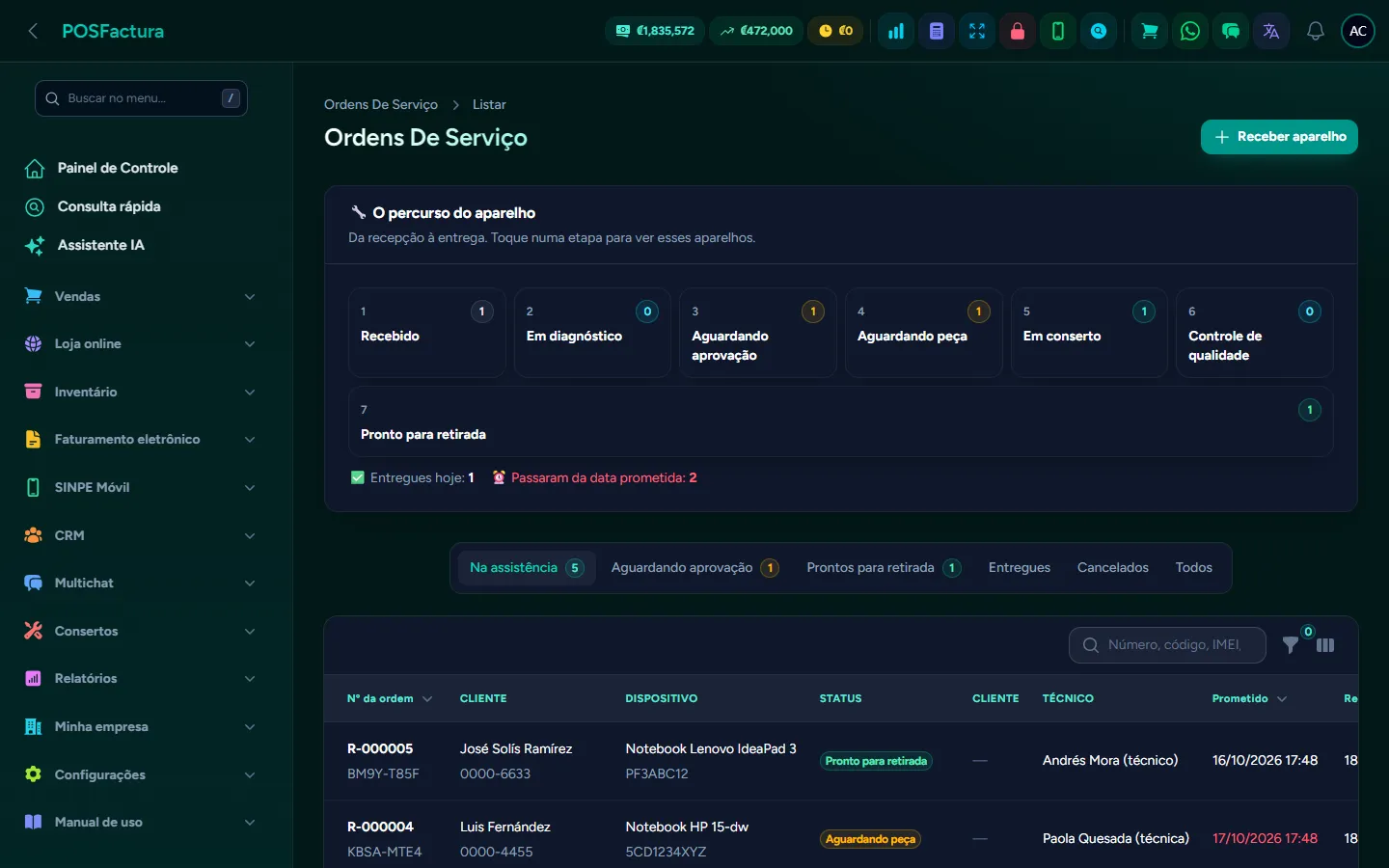The image size is (1389, 868).
Task: Select the Aguardando peça stage card
Action: tap(924, 333)
